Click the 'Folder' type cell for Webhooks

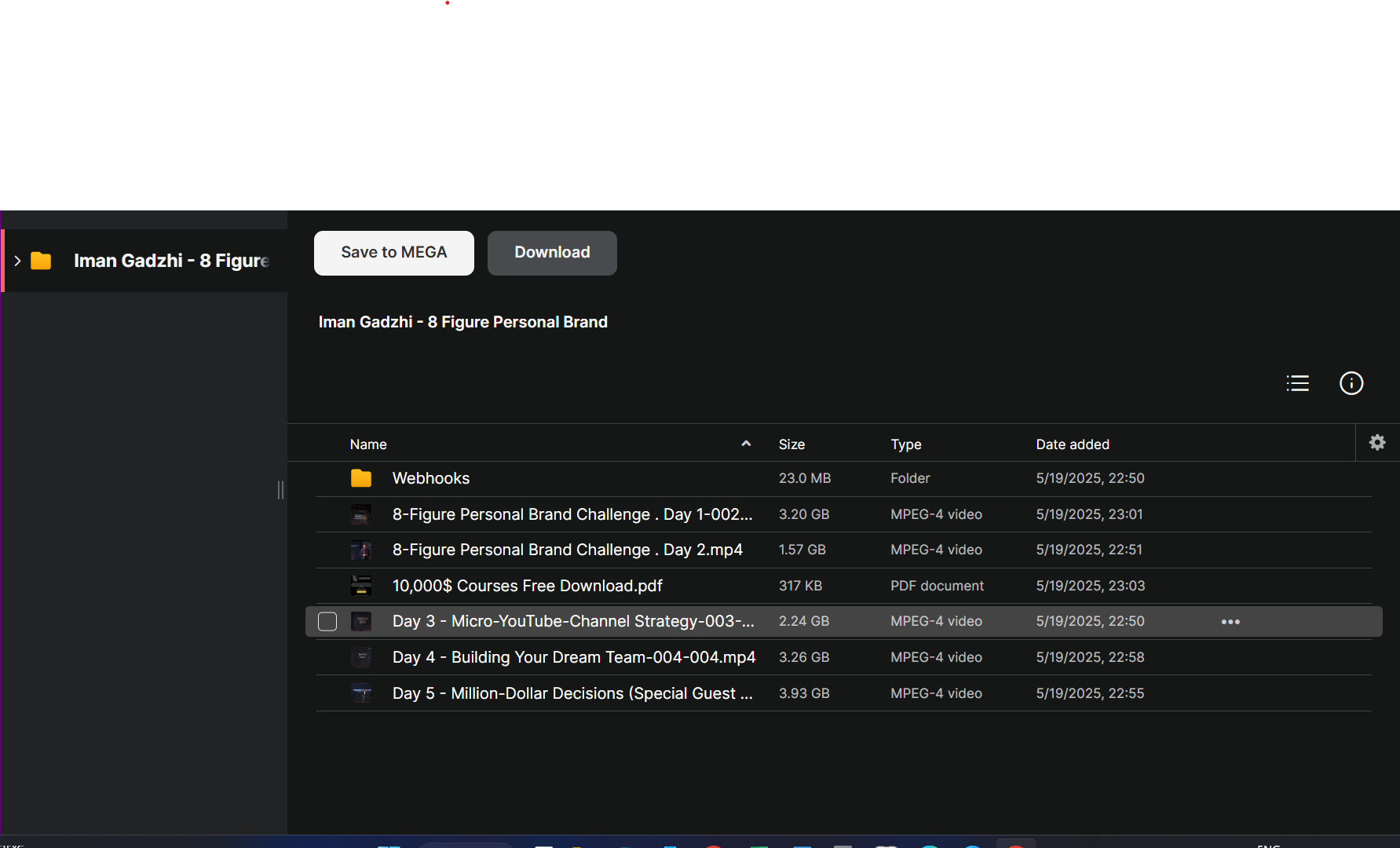pyautogui.click(x=910, y=478)
